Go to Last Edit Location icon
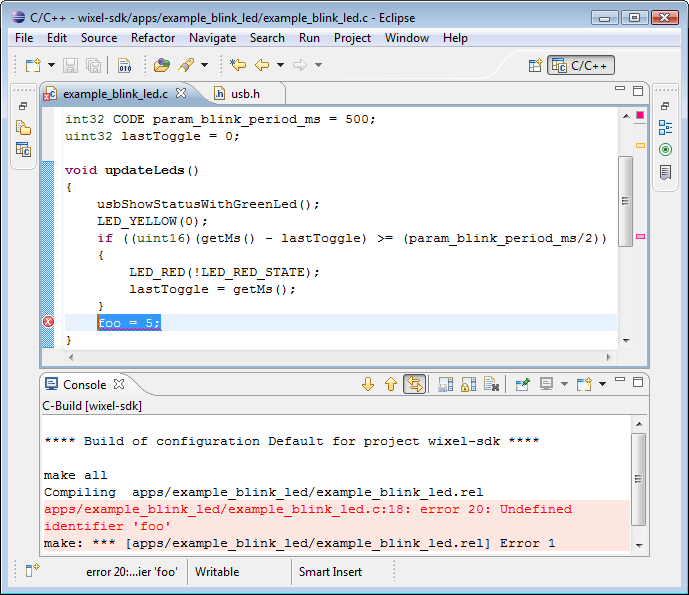Image resolution: width=689 pixels, height=595 pixels. [x=238, y=65]
